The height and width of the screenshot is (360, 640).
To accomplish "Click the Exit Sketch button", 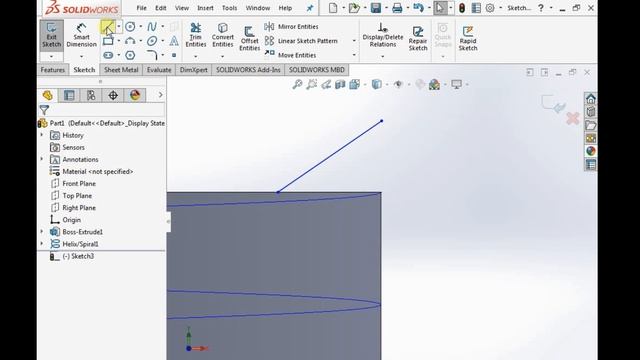I will [51, 35].
